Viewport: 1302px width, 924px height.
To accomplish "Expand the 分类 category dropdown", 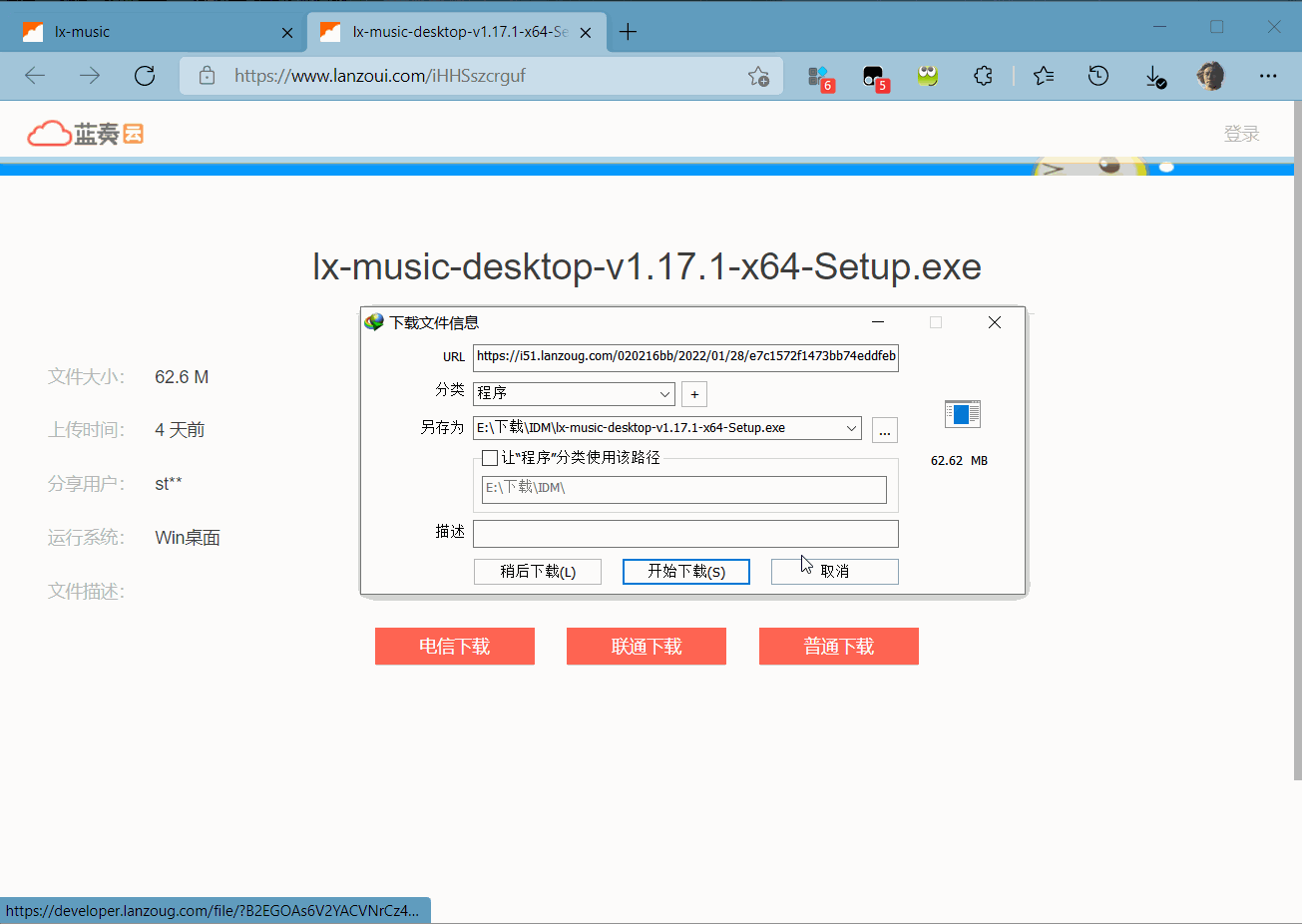I will [664, 394].
